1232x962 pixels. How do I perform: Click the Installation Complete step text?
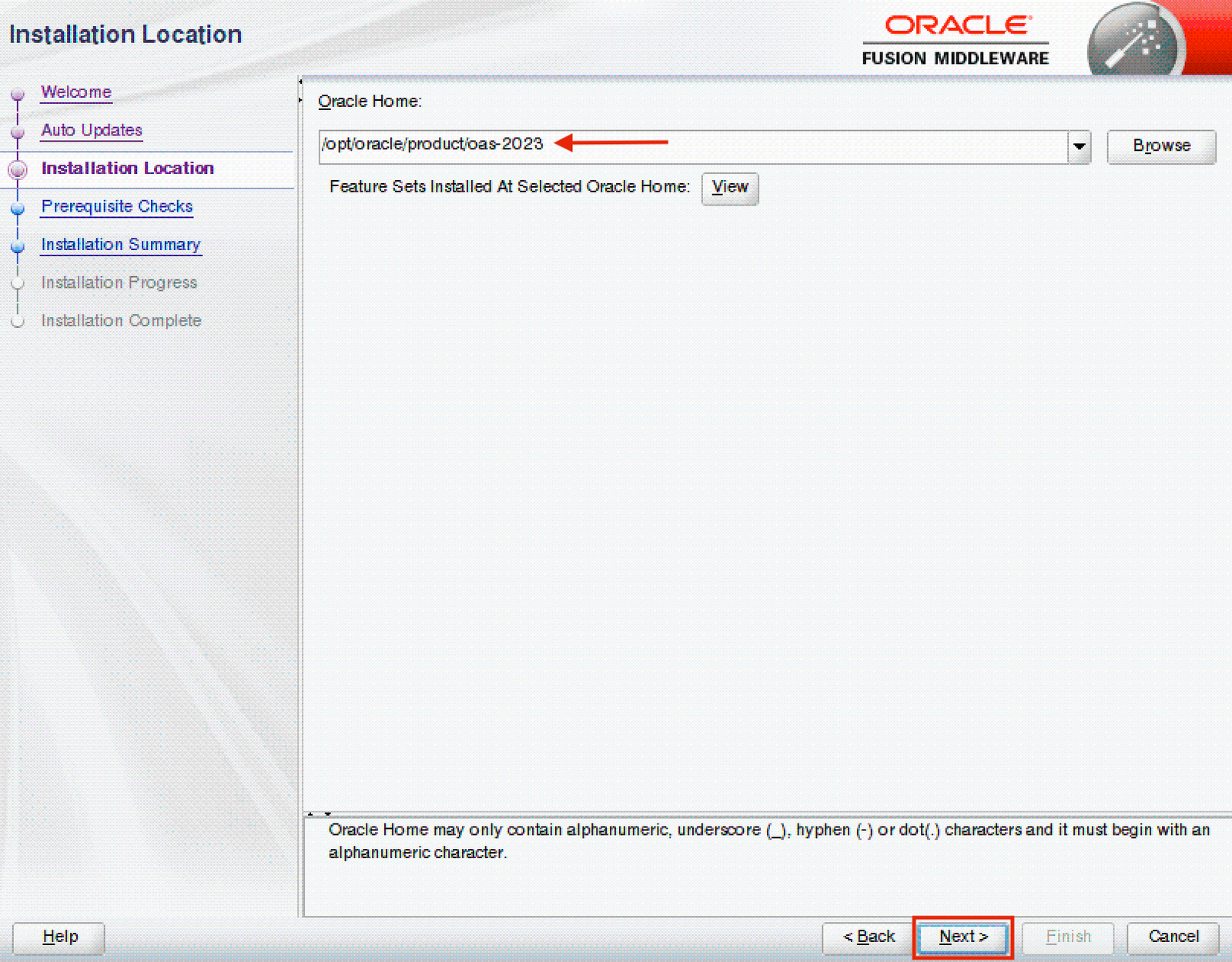coord(121,321)
